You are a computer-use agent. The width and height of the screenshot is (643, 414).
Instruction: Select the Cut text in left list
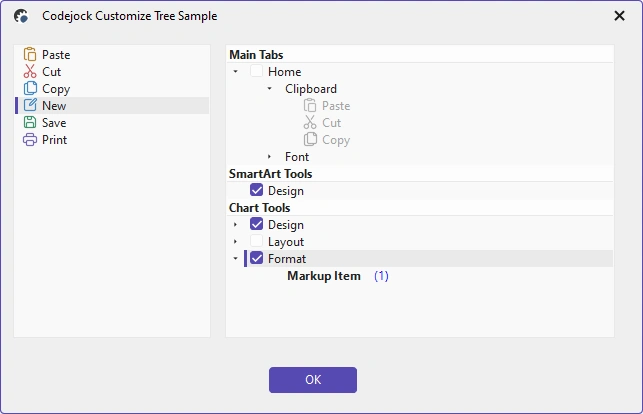tap(51, 72)
